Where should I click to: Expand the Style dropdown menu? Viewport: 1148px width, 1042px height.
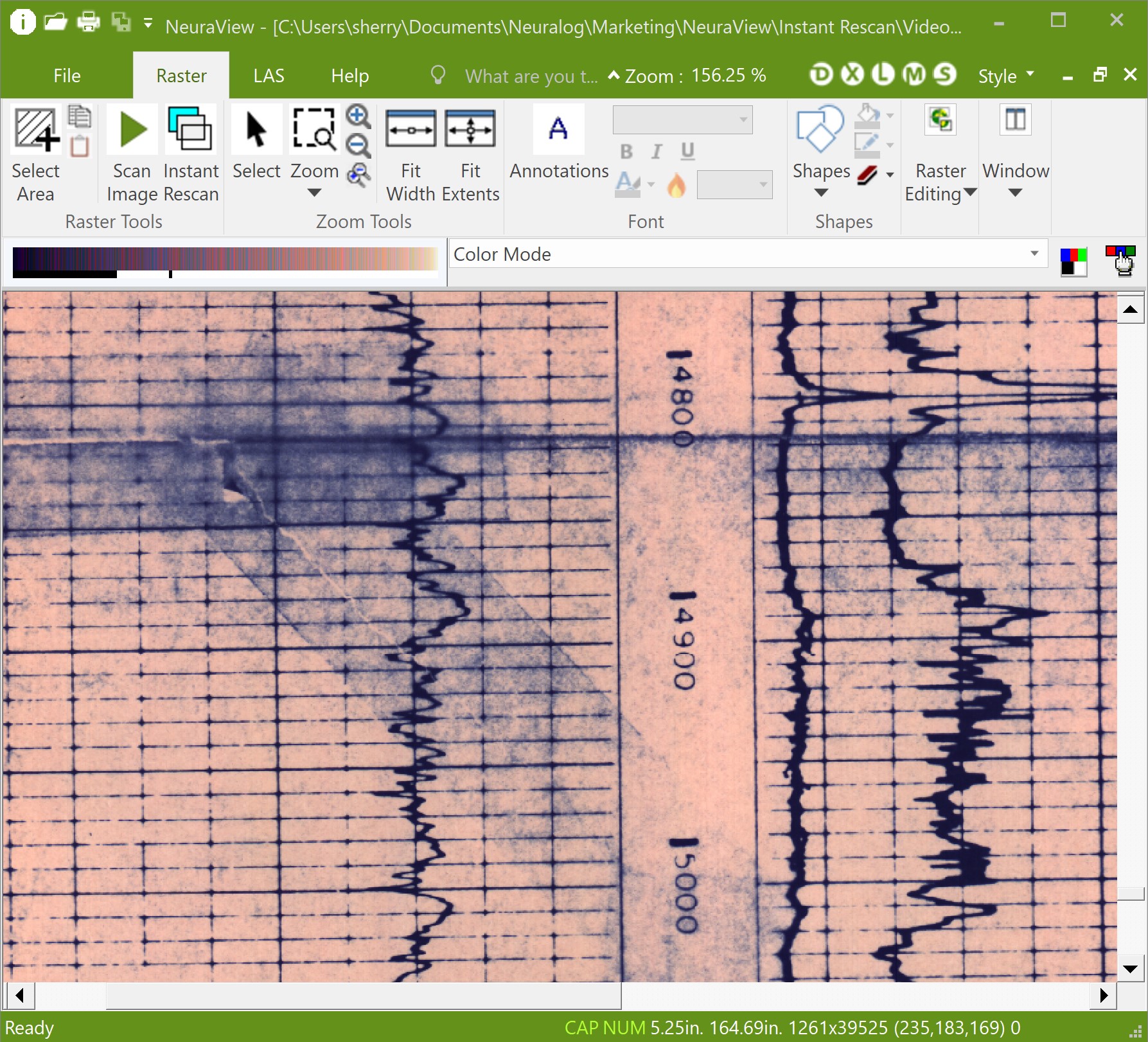tap(1005, 76)
